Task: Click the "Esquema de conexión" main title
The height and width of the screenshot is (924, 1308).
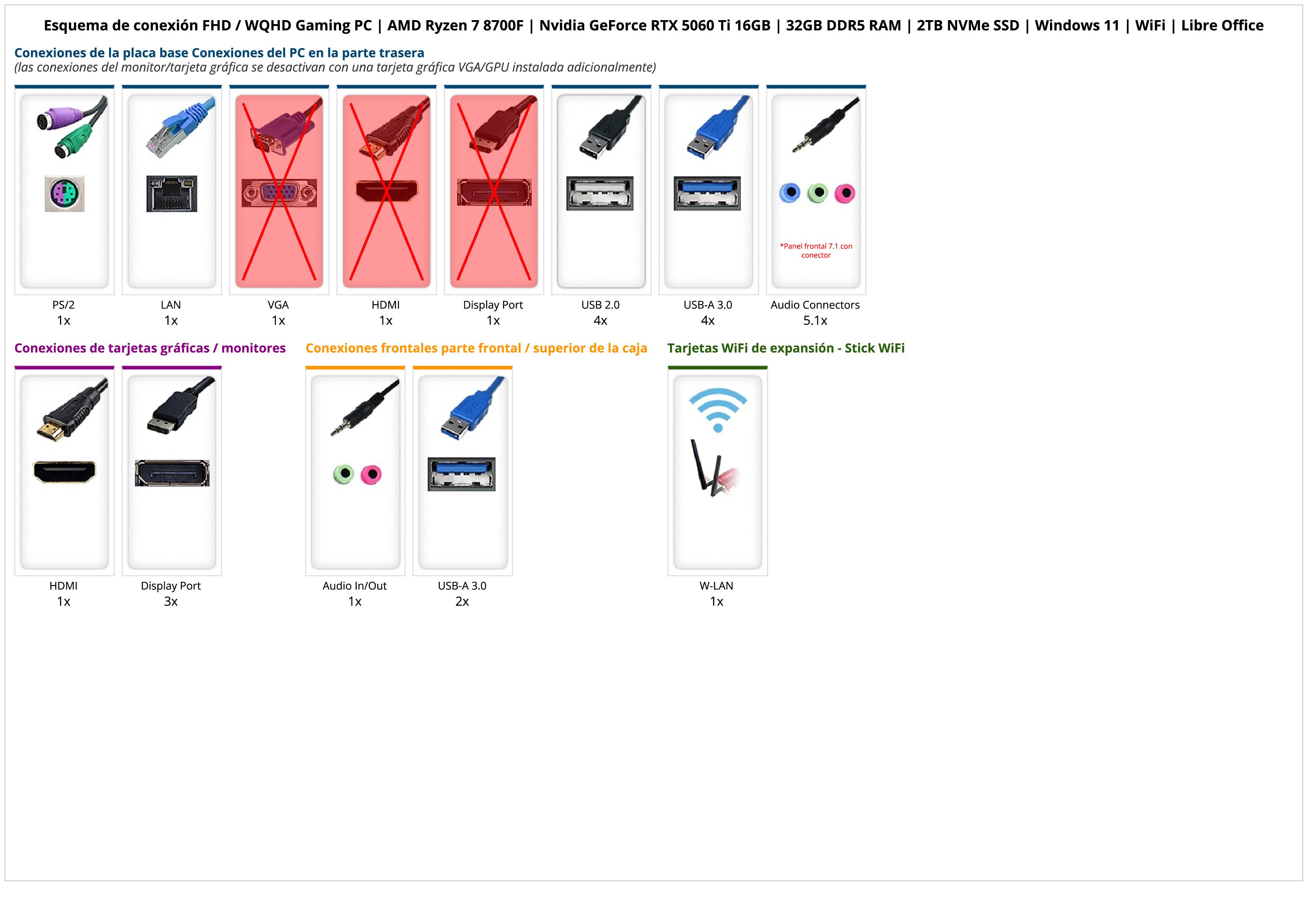Action: (653, 26)
